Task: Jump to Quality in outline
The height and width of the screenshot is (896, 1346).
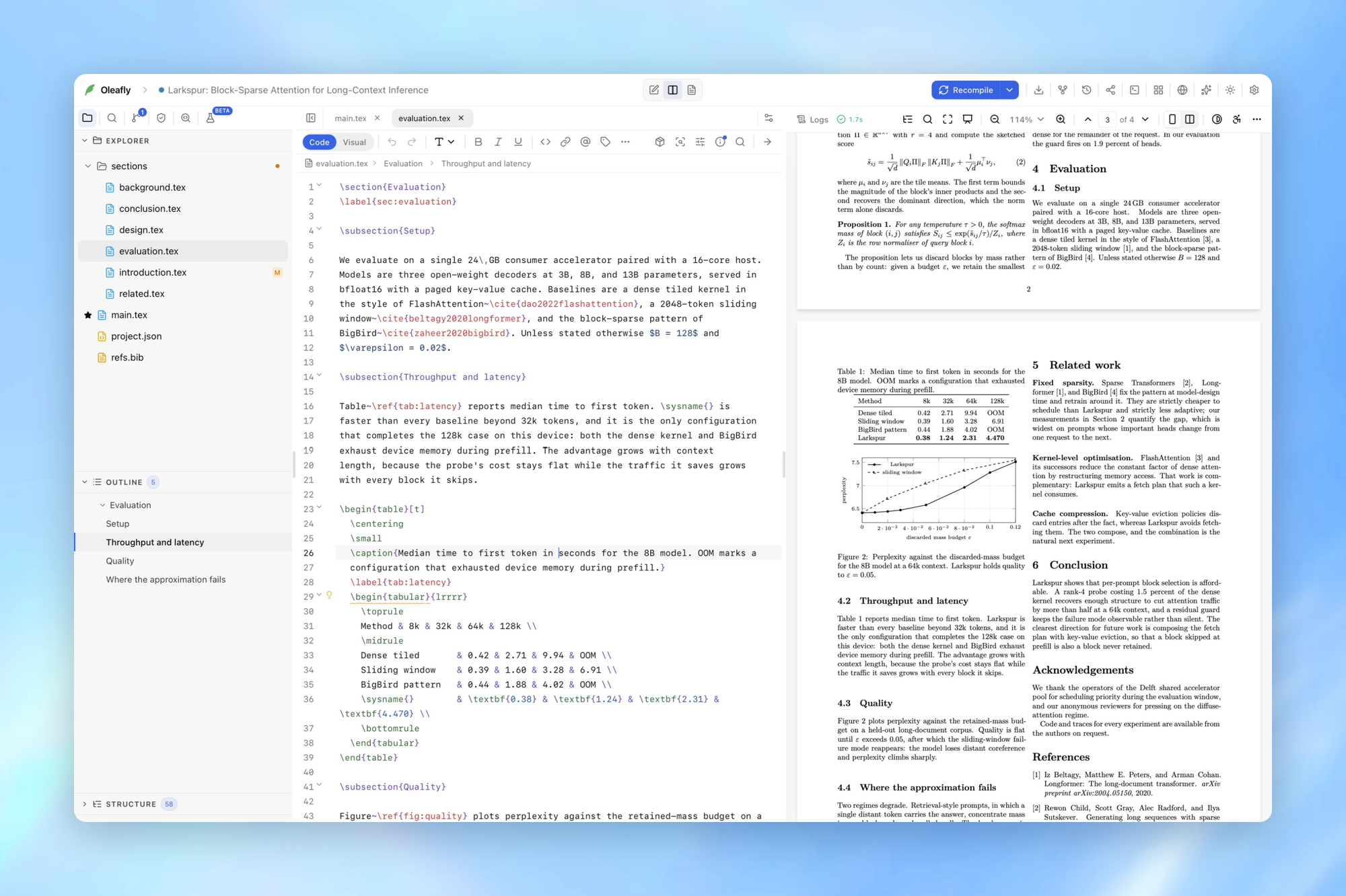Action: point(120,561)
